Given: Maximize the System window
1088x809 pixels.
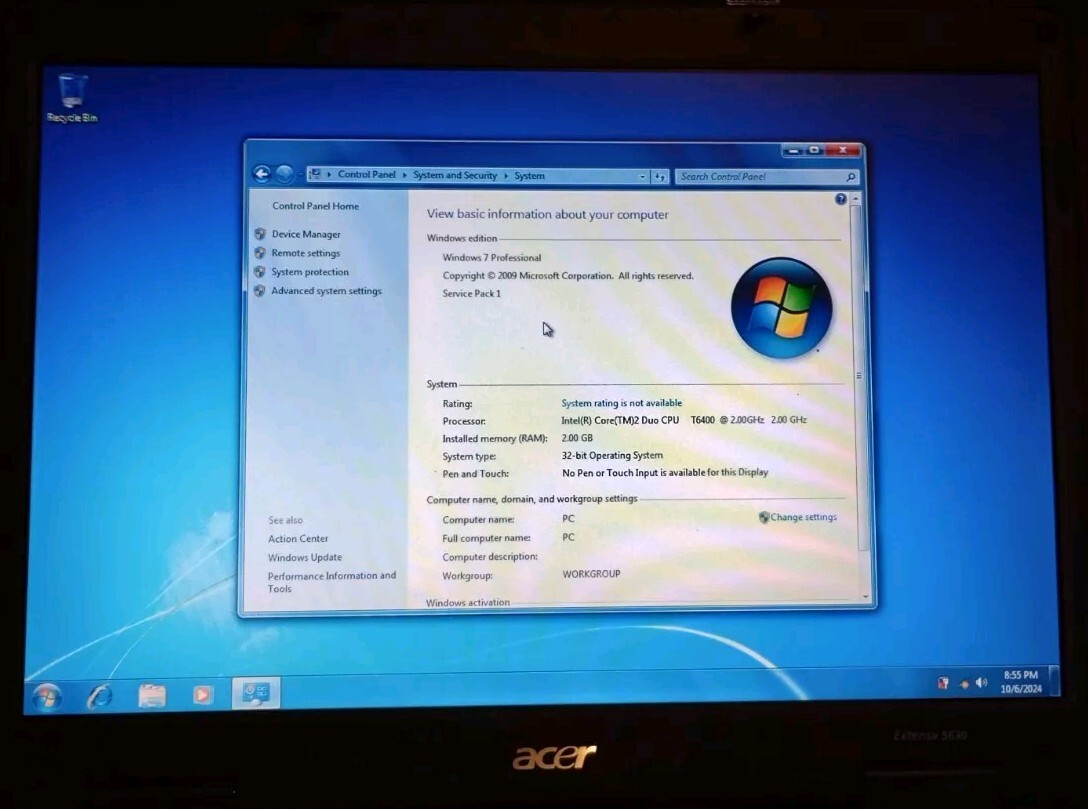Looking at the screenshot, I should 815,150.
